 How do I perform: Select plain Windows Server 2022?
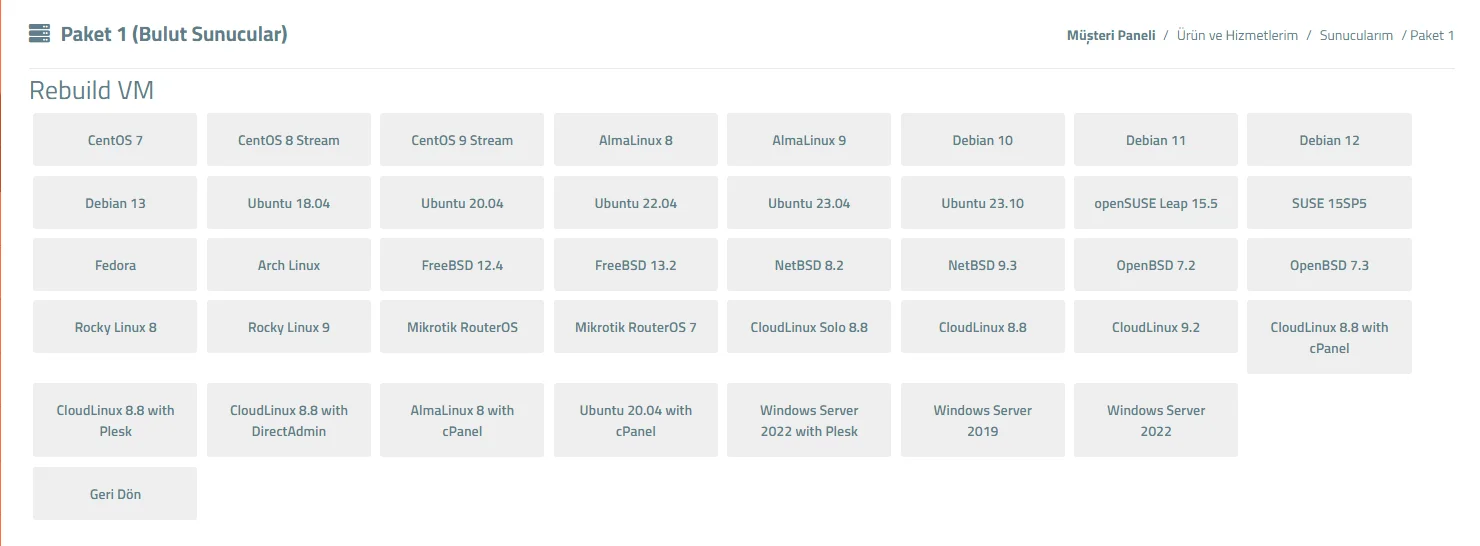[x=1156, y=420]
